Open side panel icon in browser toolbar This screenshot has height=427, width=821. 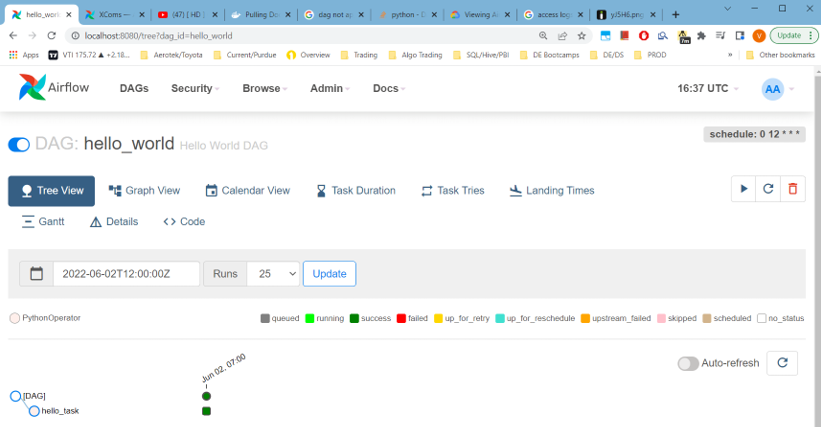click(x=740, y=36)
